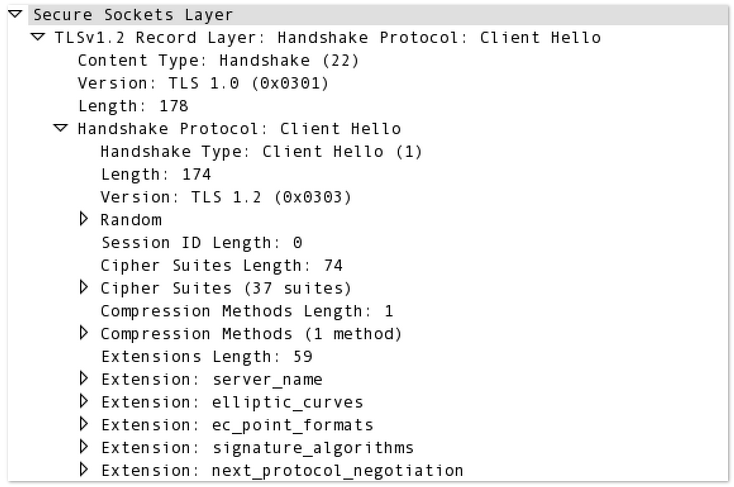Expand the signature_algorithms extension
Image resolution: width=734 pixels, height=487 pixels.
[x=84, y=447]
